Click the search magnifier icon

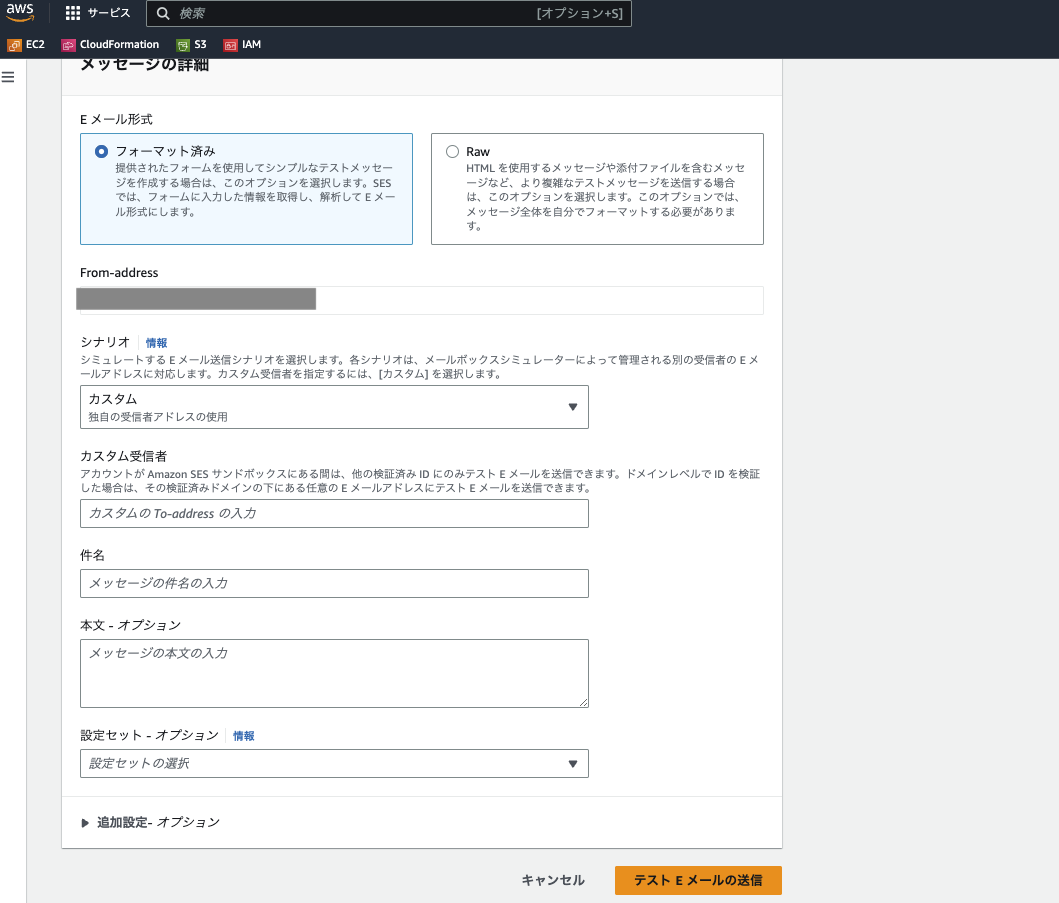coord(163,13)
